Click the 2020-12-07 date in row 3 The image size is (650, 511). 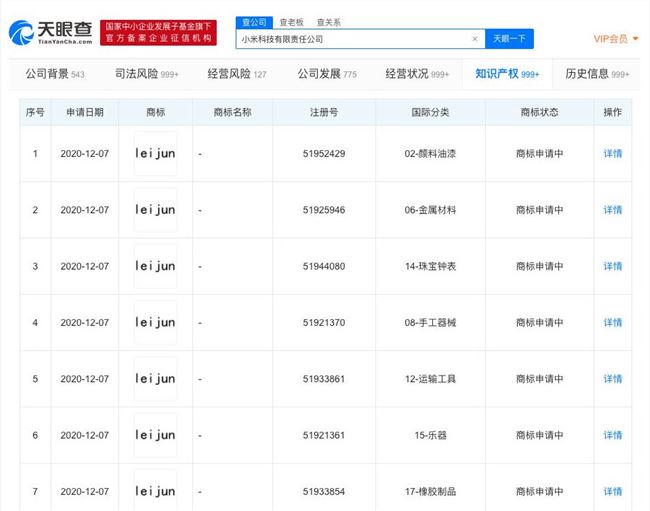tap(85, 266)
